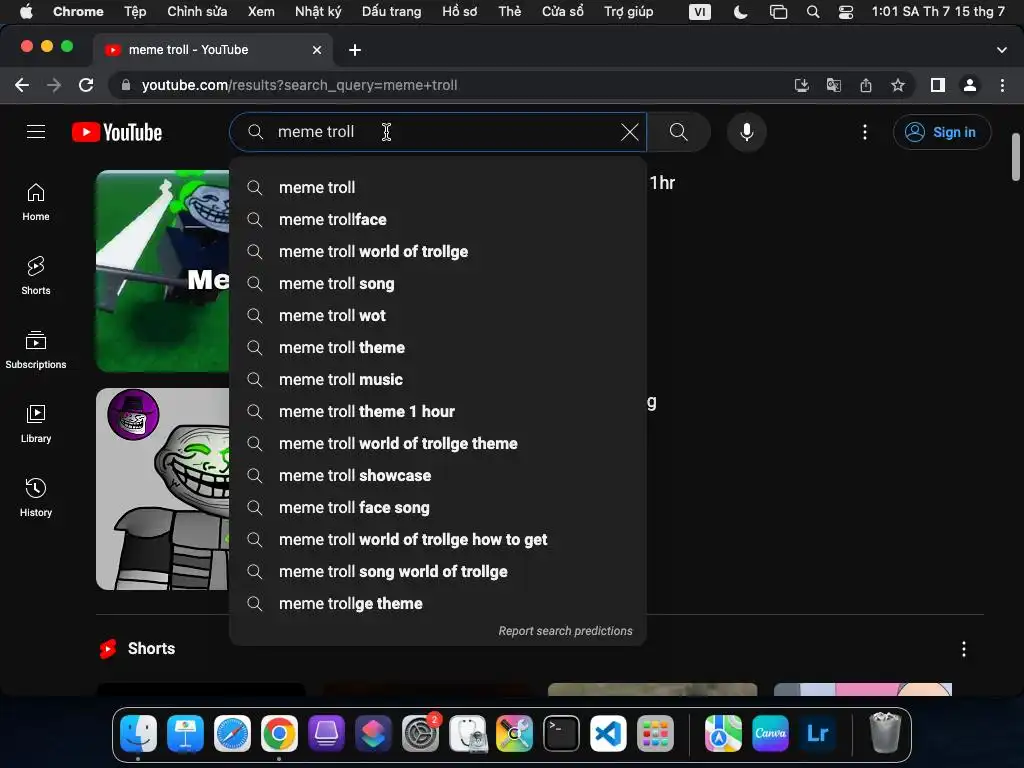The image size is (1024, 768).
Task: Open the Nhật ký menu
Action: coord(318,11)
